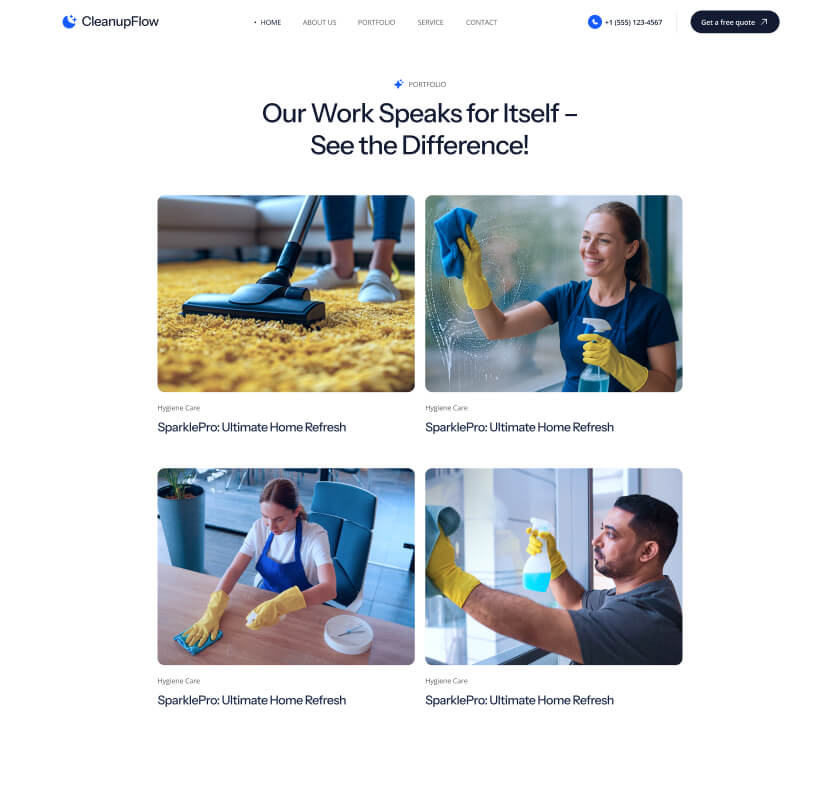Viewport: 840px width, 800px height.
Task: Open the vacuum on yellow carpet image
Action: click(x=286, y=293)
